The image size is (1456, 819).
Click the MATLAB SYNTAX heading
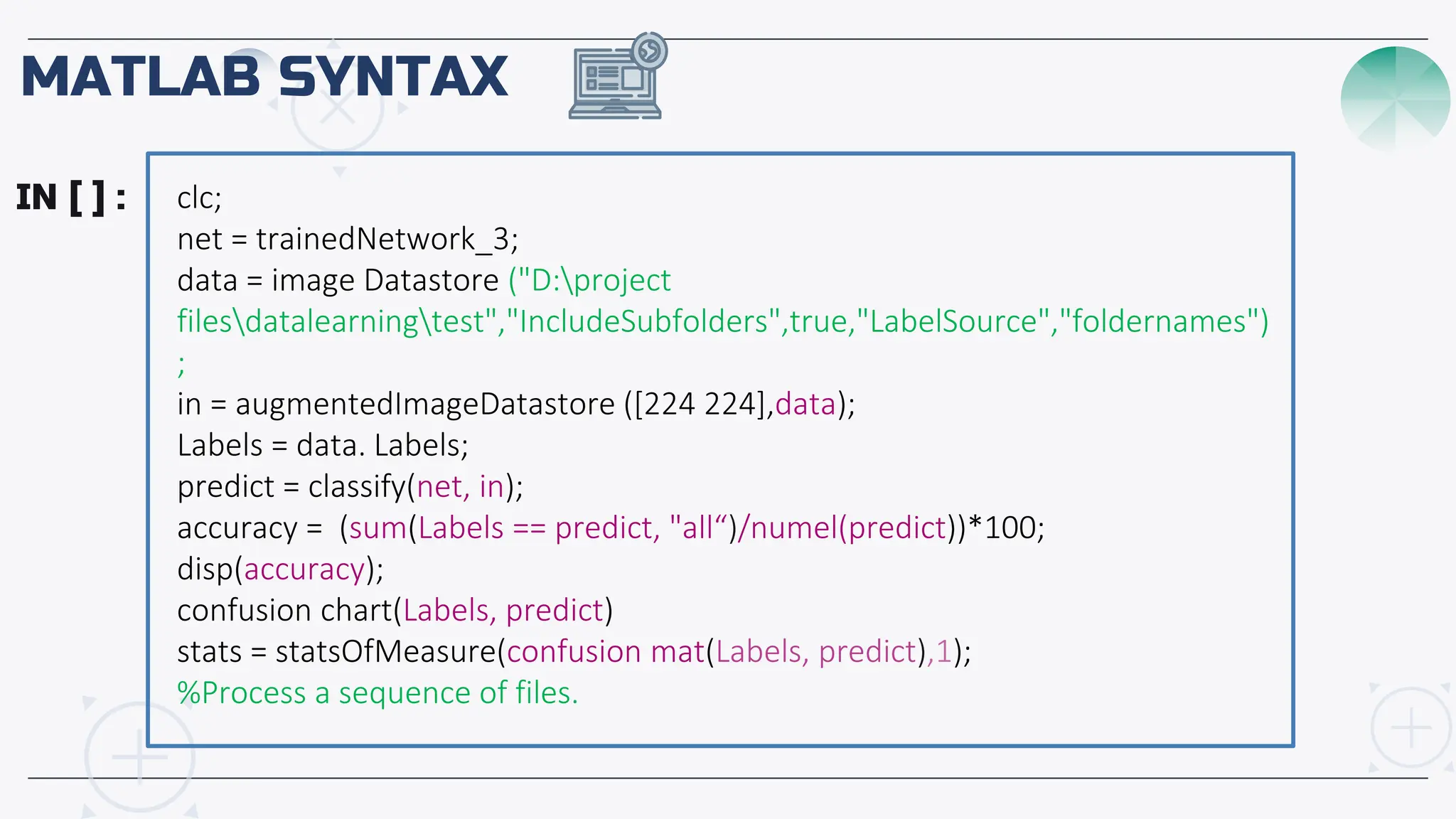pyautogui.click(x=264, y=76)
